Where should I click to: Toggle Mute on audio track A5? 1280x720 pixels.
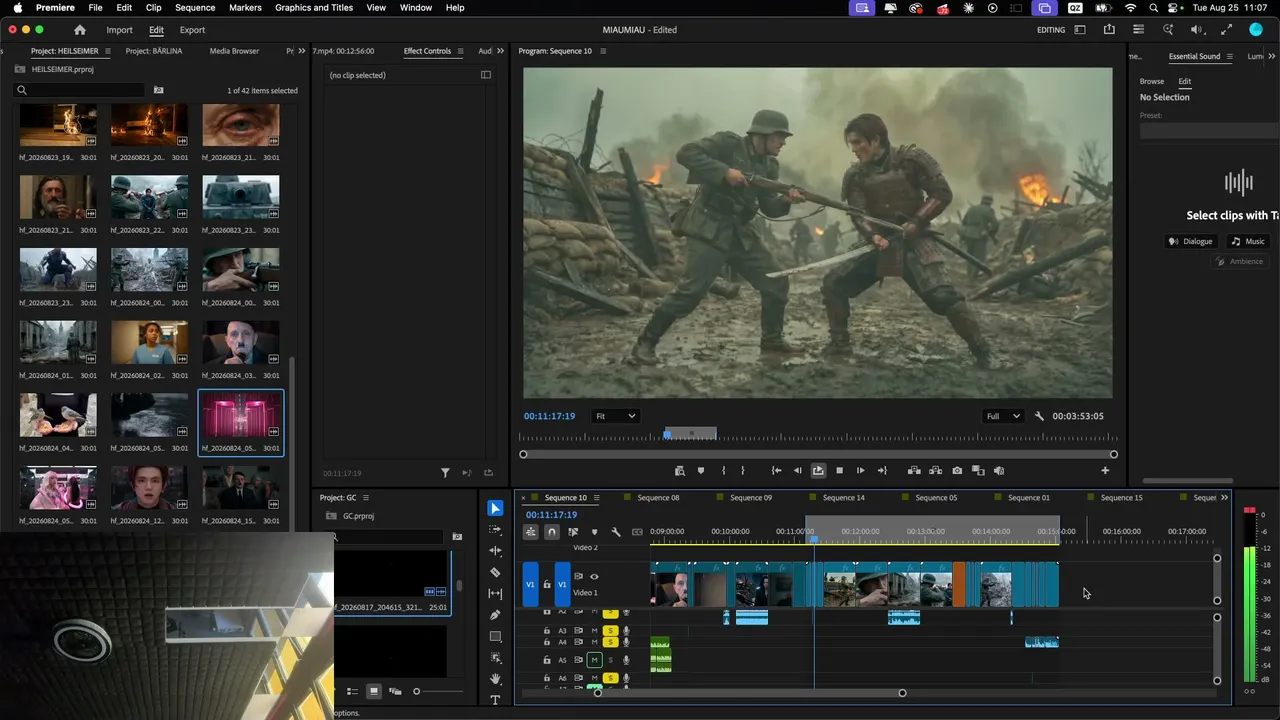594,660
